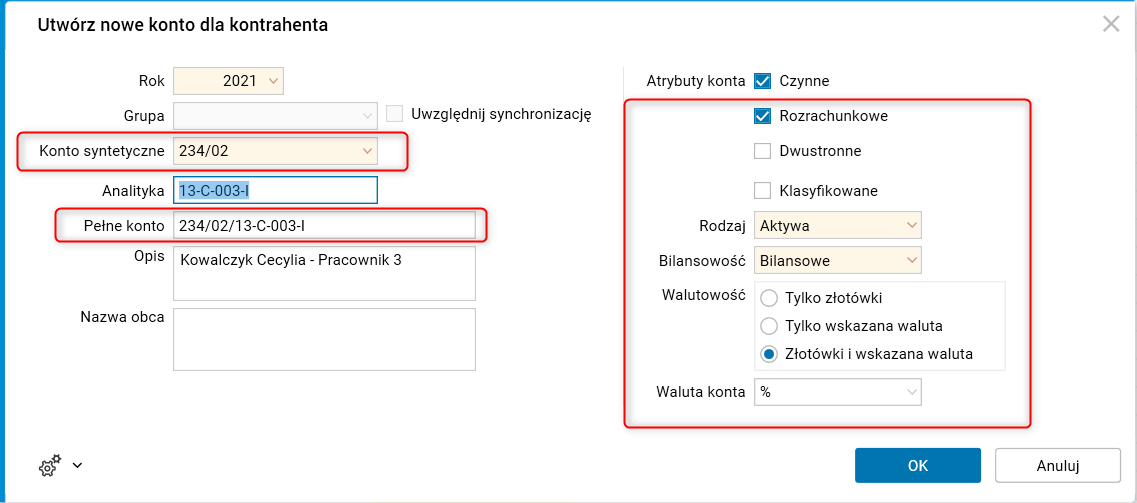
Task: Enable the Klasyfikowane checkbox
Action: click(x=763, y=190)
